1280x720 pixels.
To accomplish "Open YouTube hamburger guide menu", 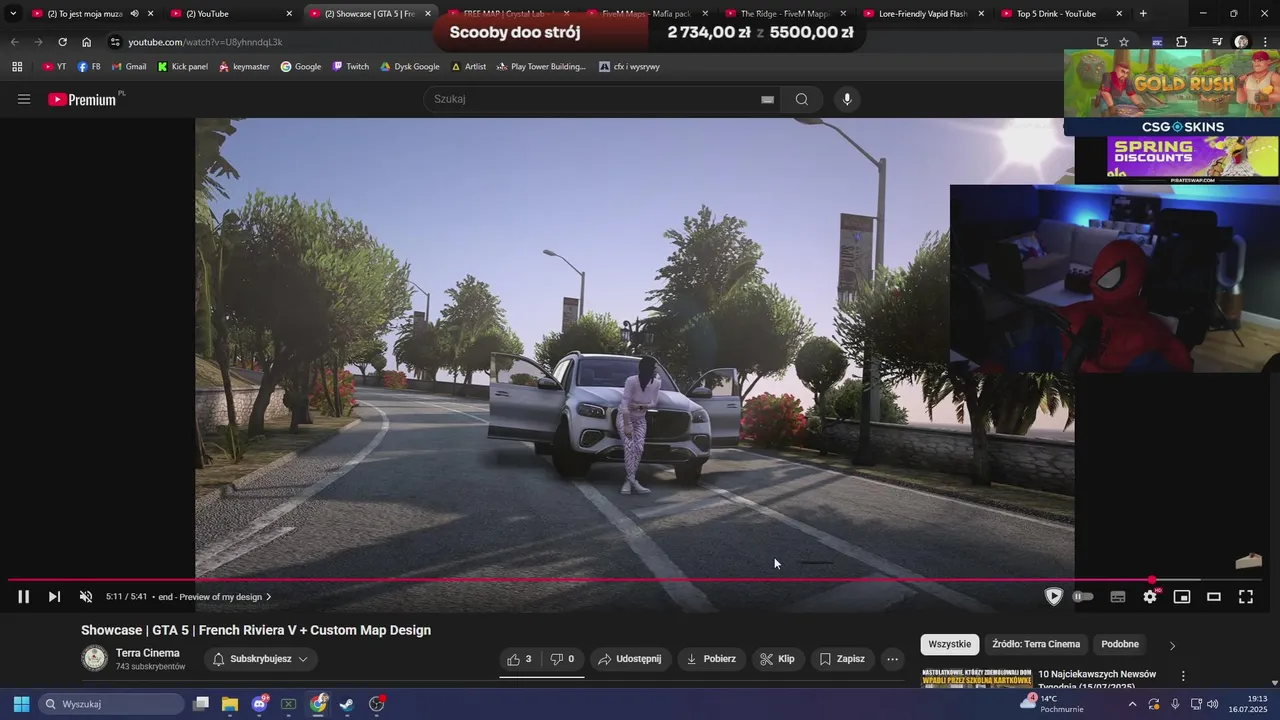I will pos(24,99).
